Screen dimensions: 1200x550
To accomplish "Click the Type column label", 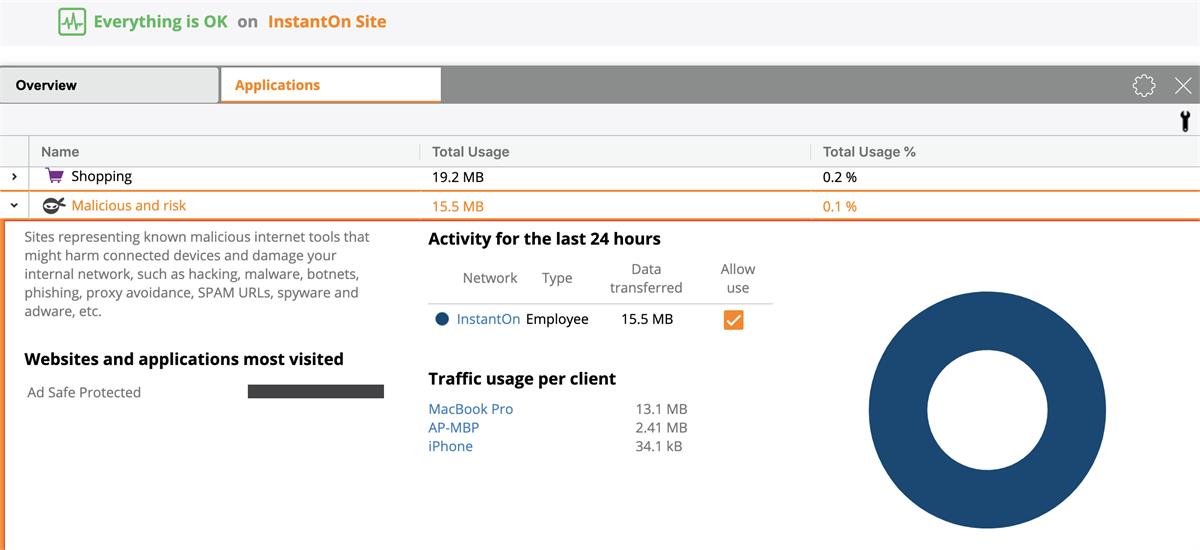I will click(557, 278).
